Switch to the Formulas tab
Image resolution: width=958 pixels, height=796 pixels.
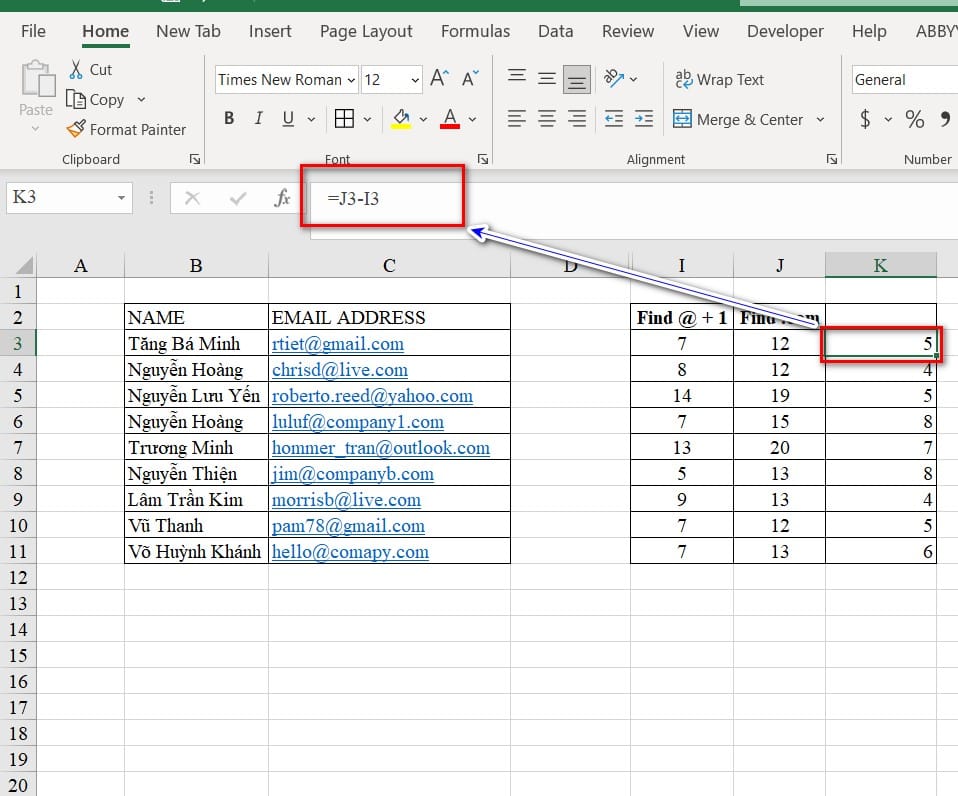[x=475, y=31]
